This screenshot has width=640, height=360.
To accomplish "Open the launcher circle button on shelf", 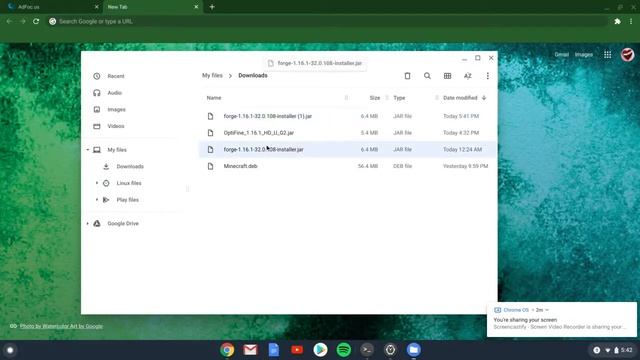I will (x=10, y=350).
